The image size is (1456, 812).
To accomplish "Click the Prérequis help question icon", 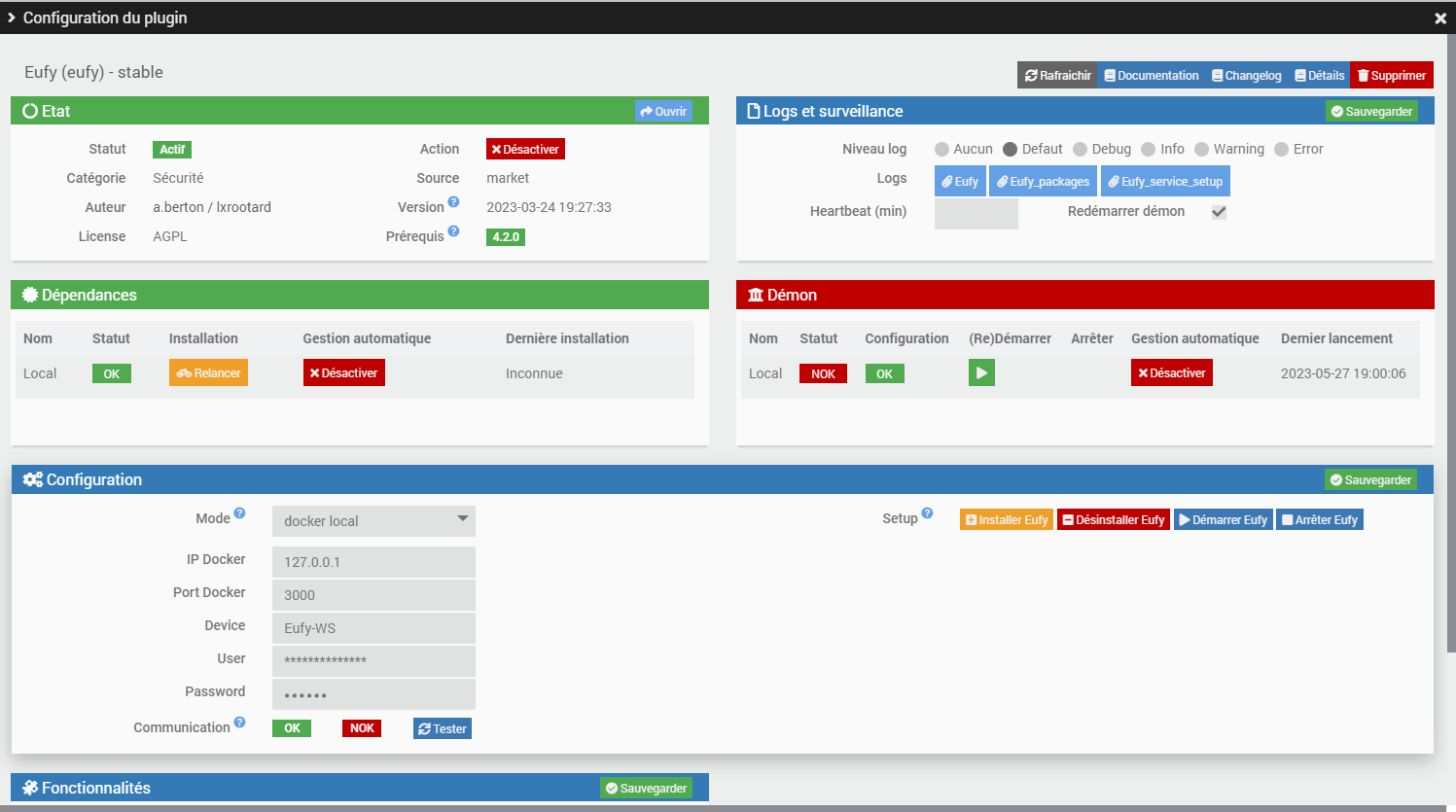I will [x=453, y=231].
